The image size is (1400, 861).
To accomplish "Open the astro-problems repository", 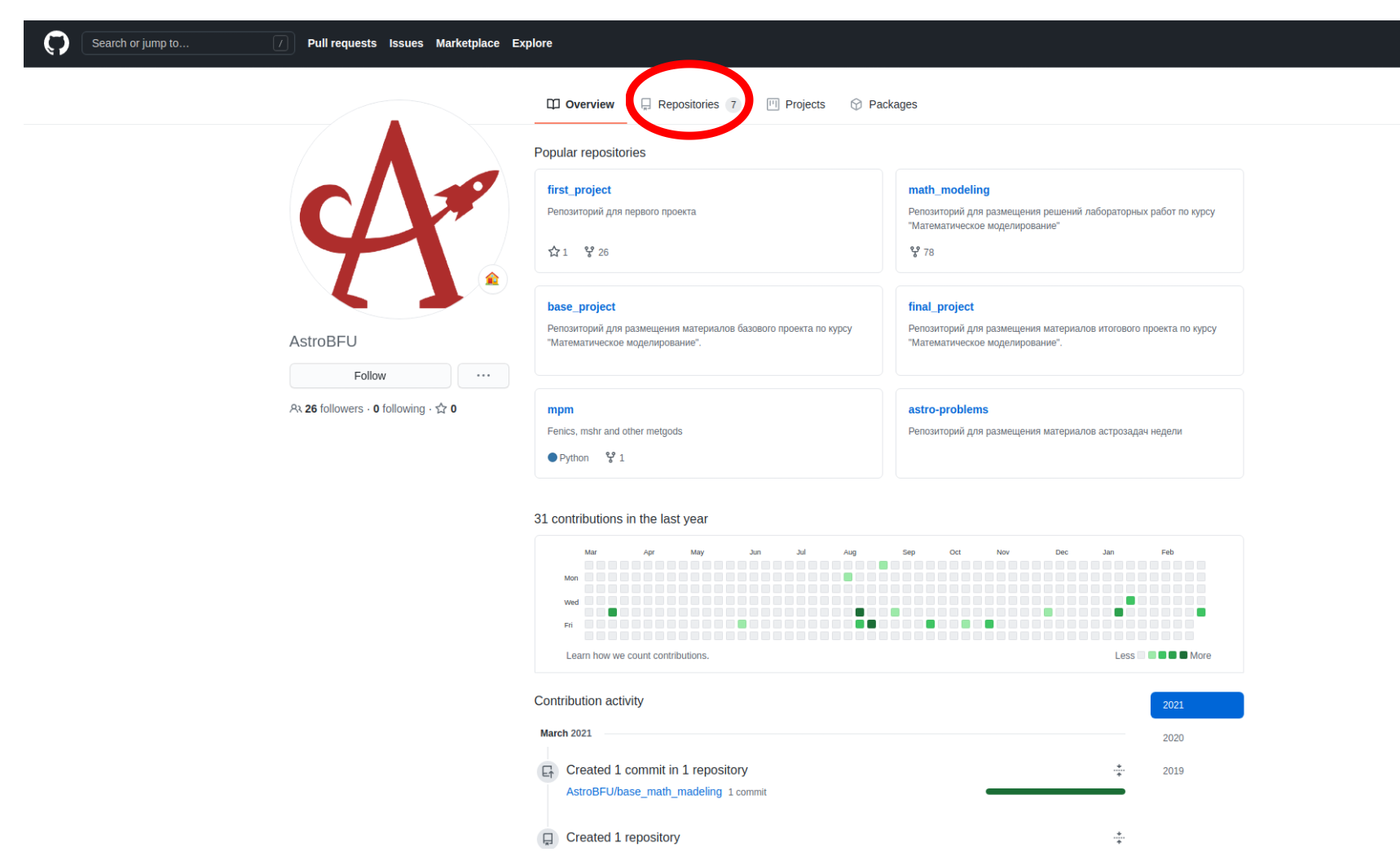I will [948, 409].
